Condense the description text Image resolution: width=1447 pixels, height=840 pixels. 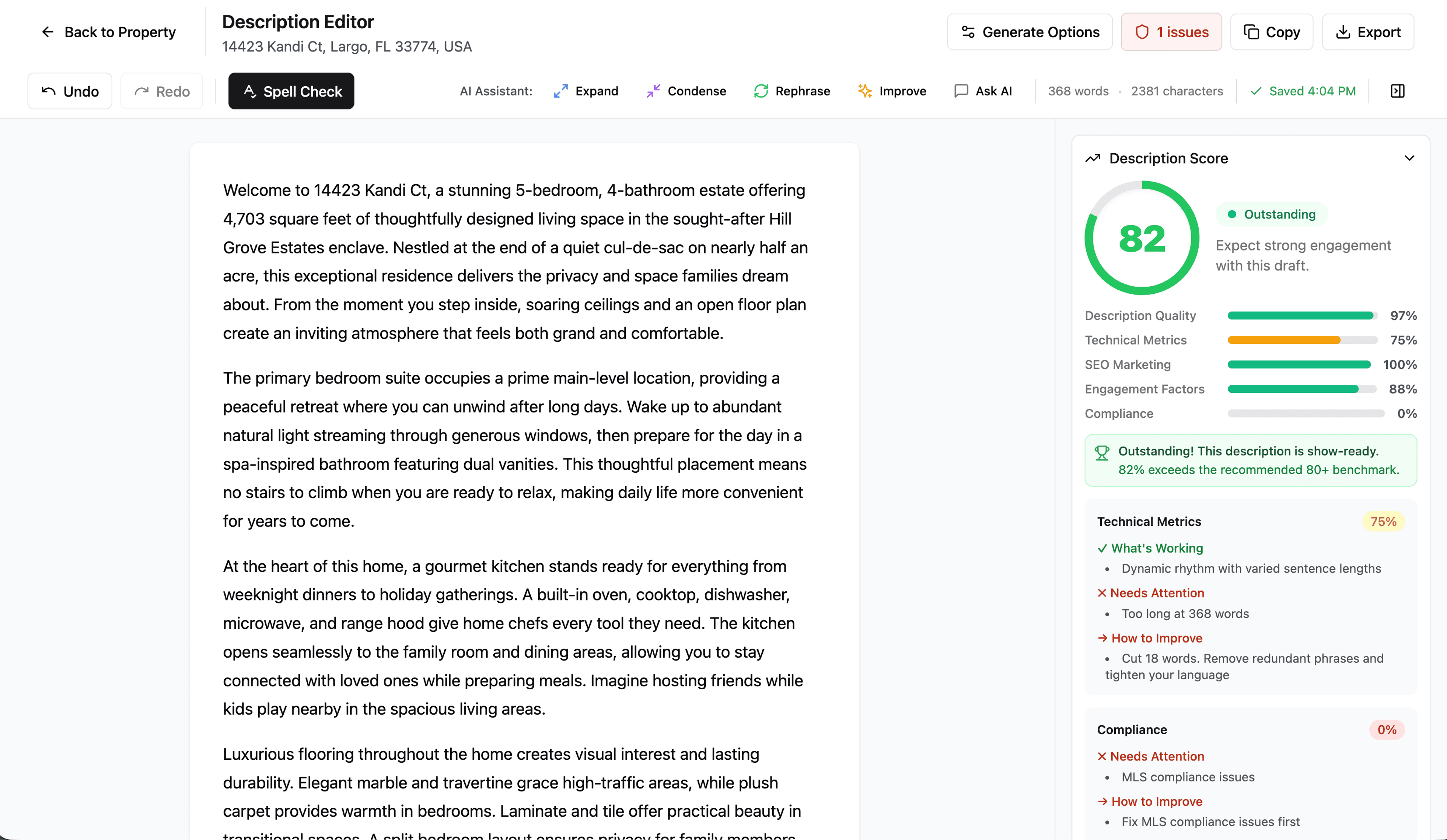coord(685,91)
